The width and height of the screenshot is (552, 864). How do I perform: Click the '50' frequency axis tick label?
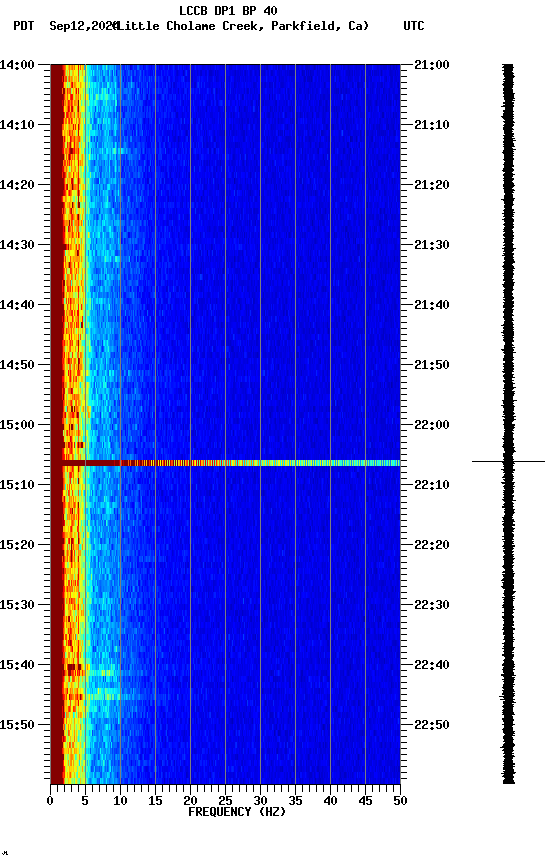400,801
